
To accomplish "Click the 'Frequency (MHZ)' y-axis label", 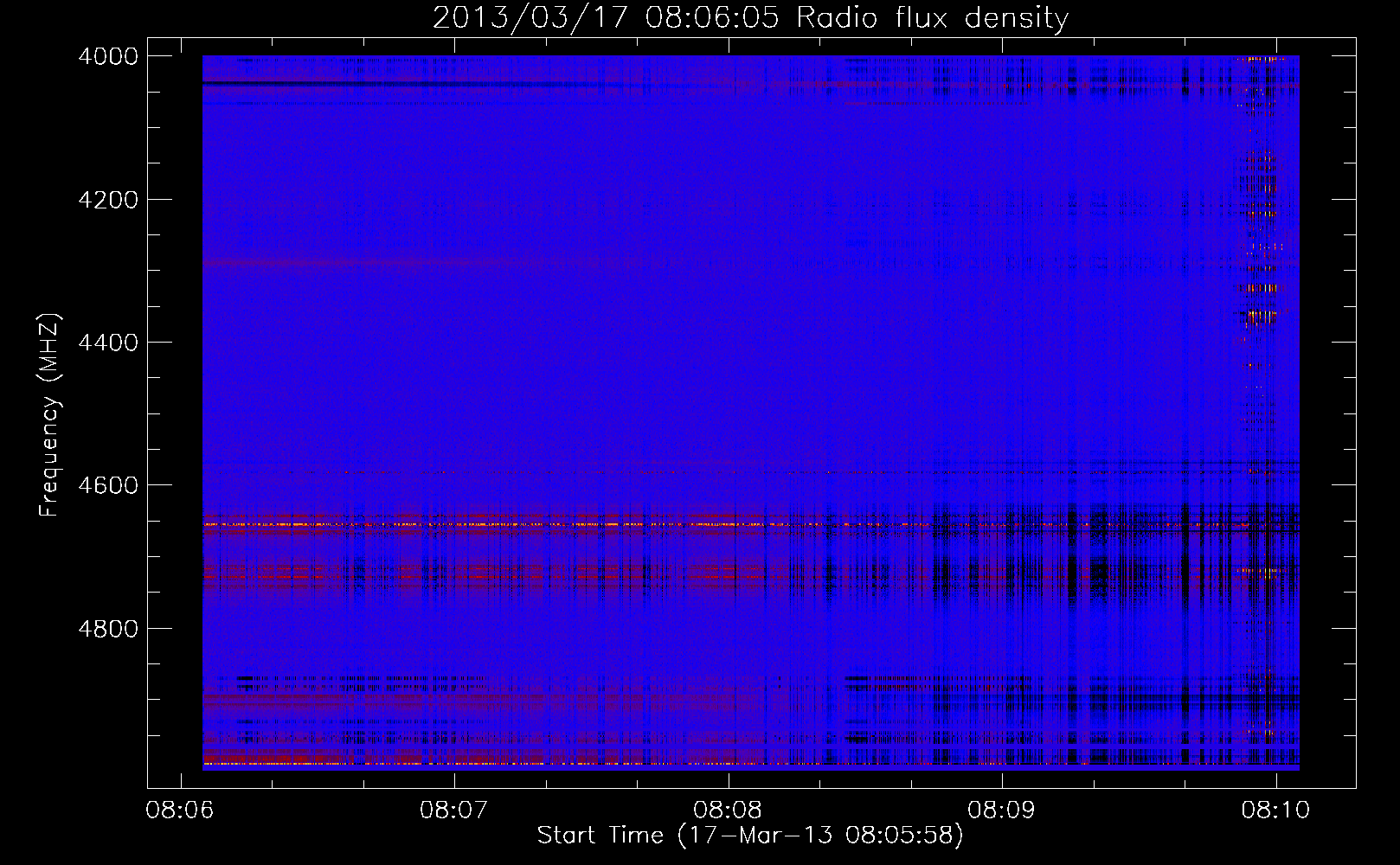I will click(49, 415).
